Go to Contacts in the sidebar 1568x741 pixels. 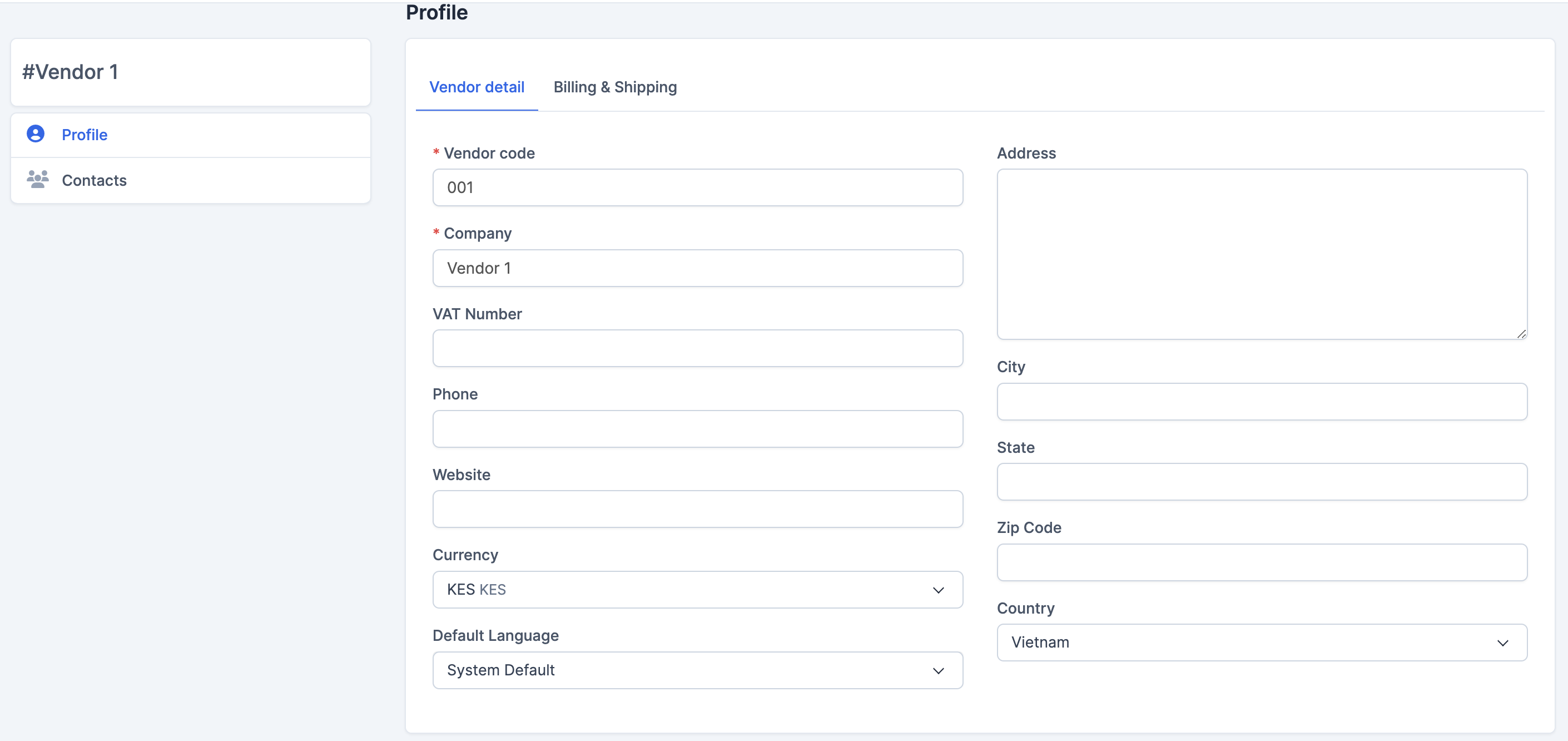[95, 180]
